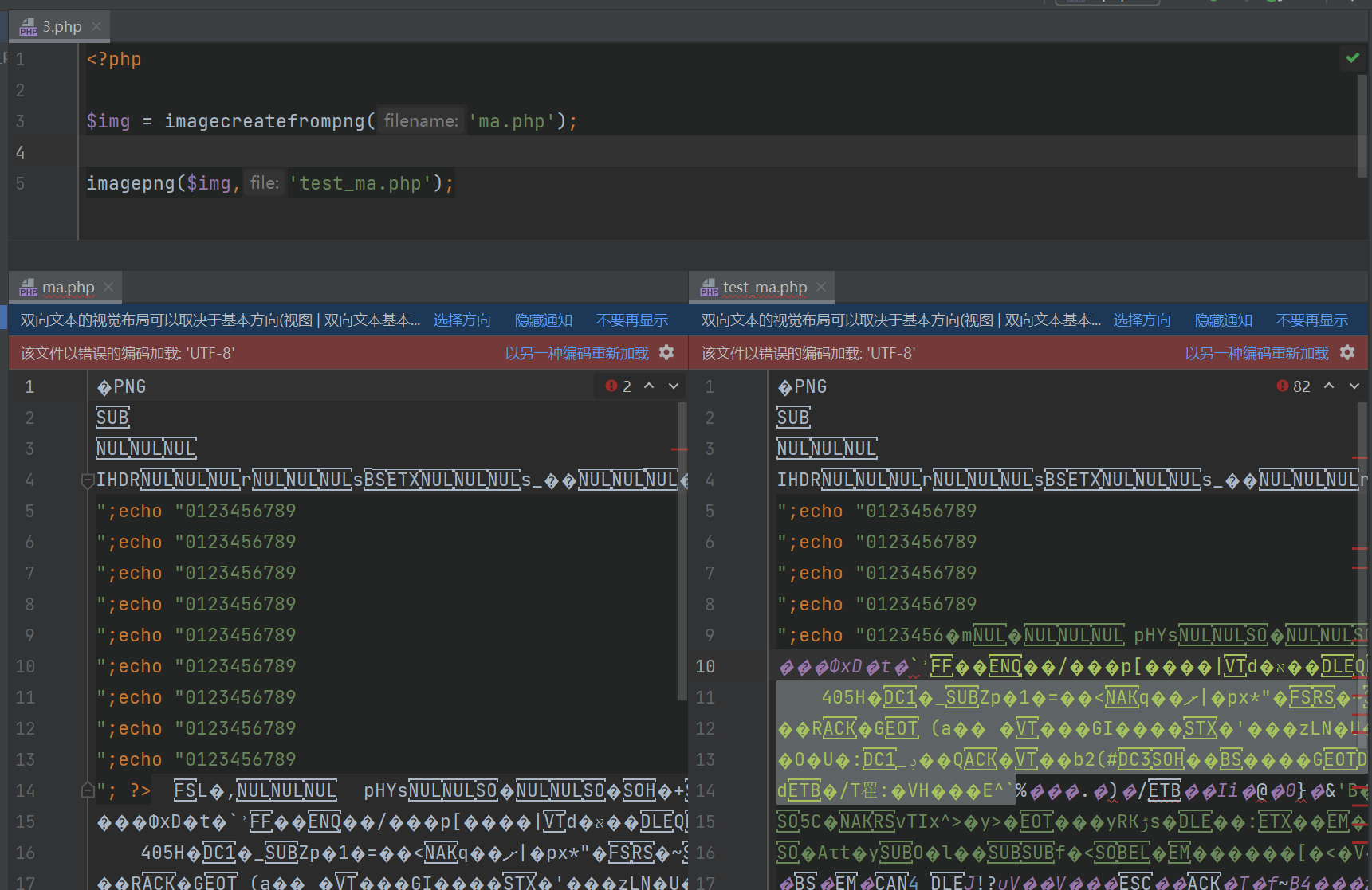Switch to the 3.php editor tab
This screenshot has width=1372, height=890.
tap(59, 27)
